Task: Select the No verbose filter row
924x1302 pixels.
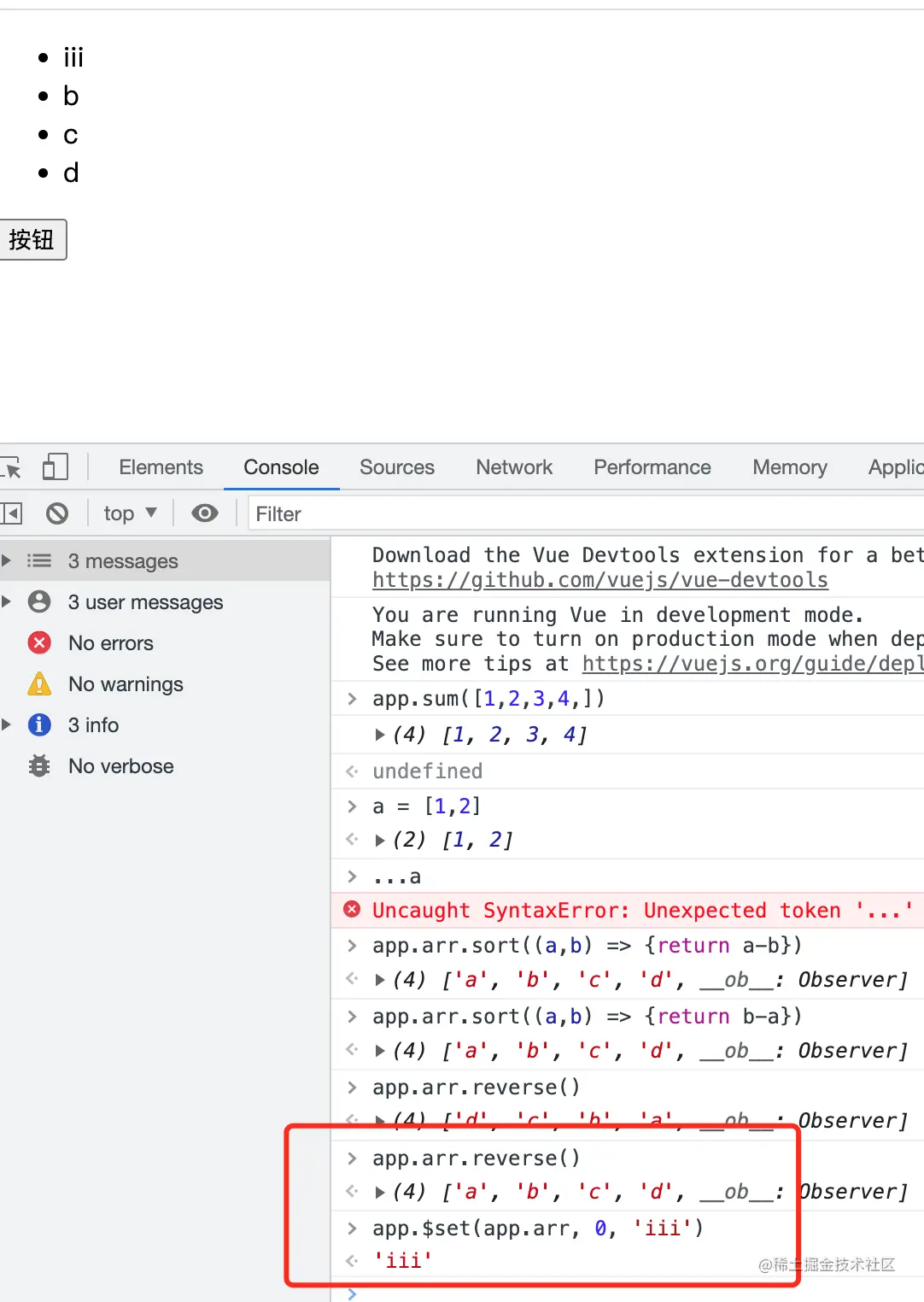Action: click(x=165, y=765)
